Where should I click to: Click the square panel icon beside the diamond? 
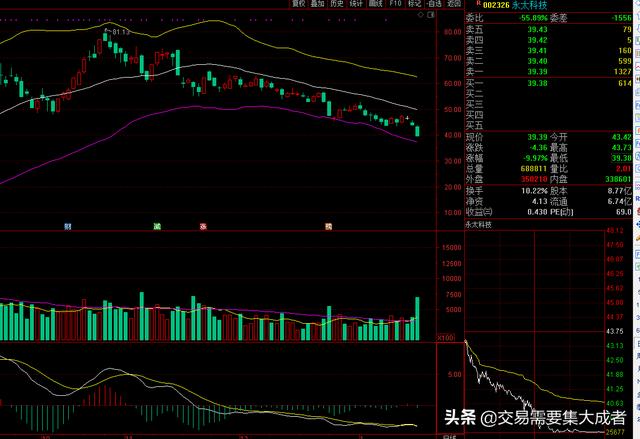[x=431, y=15]
